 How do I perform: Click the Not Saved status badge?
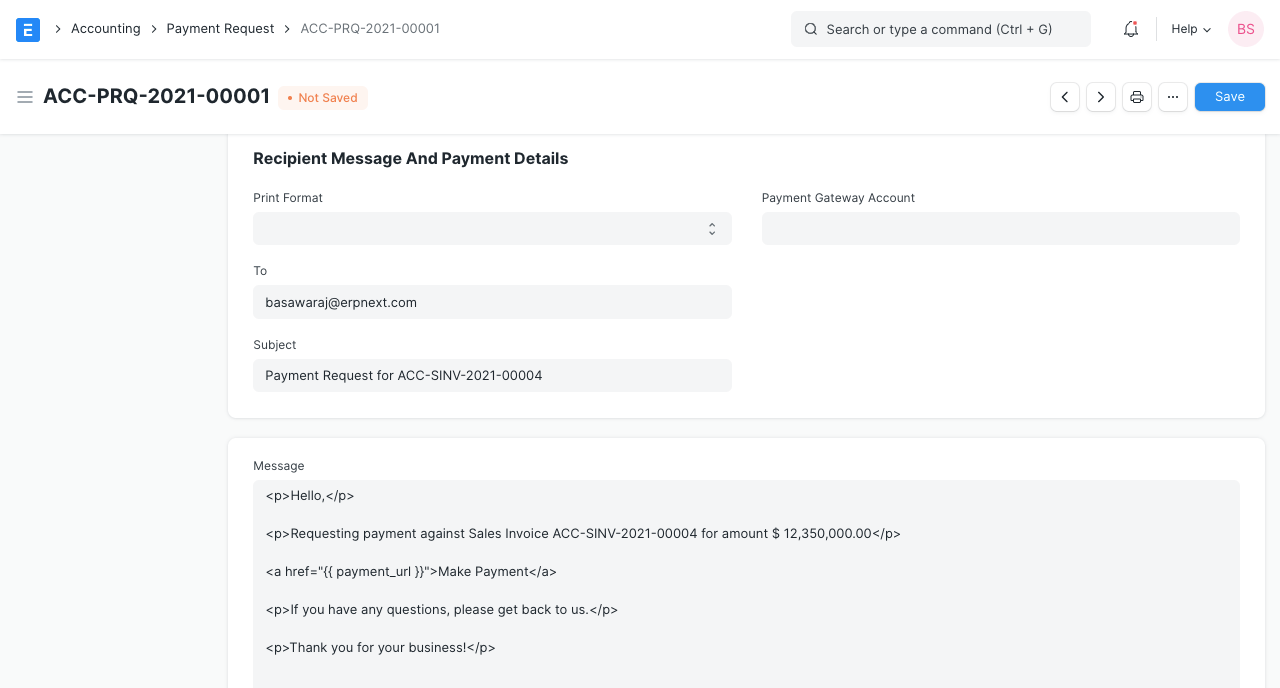(322, 97)
